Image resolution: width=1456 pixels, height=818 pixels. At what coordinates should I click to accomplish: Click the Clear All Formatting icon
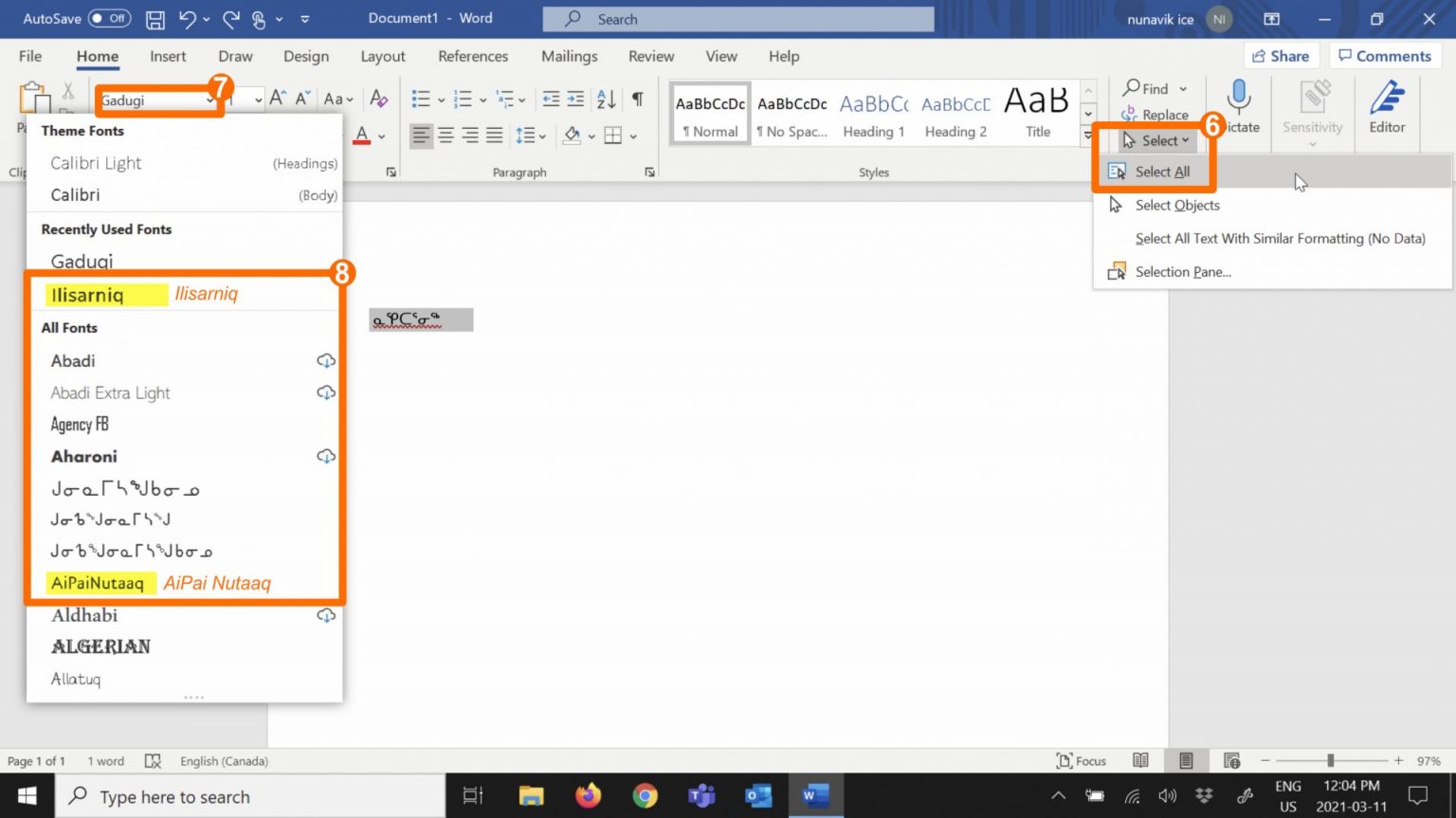coord(379,100)
